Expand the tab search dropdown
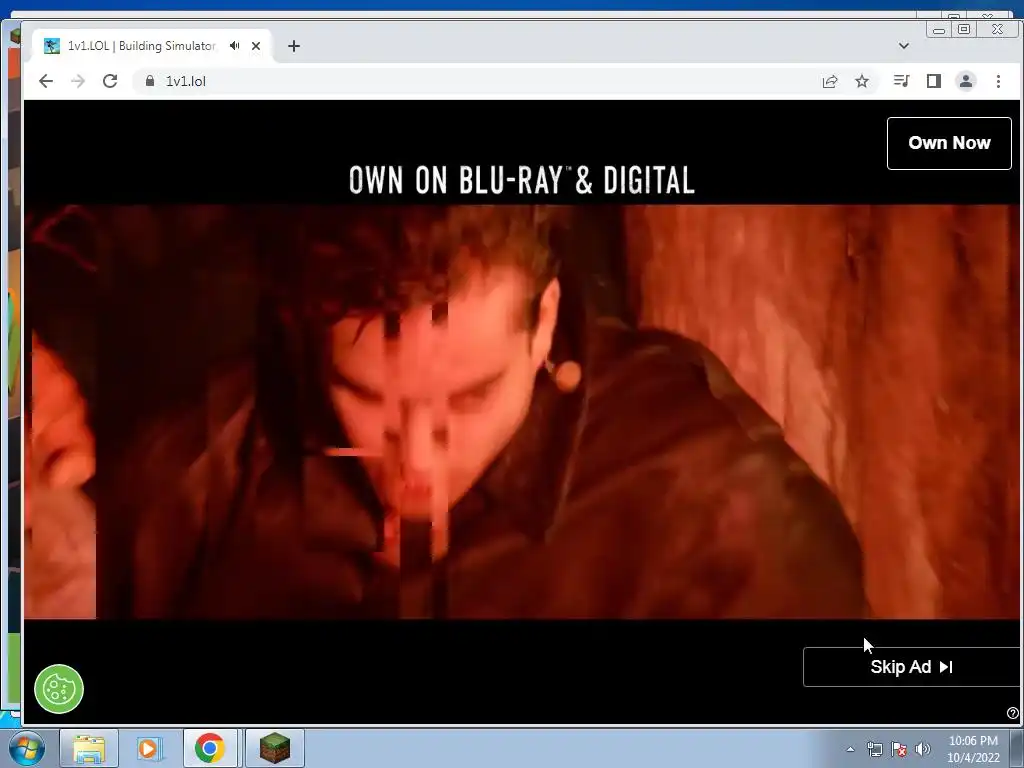 click(904, 46)
